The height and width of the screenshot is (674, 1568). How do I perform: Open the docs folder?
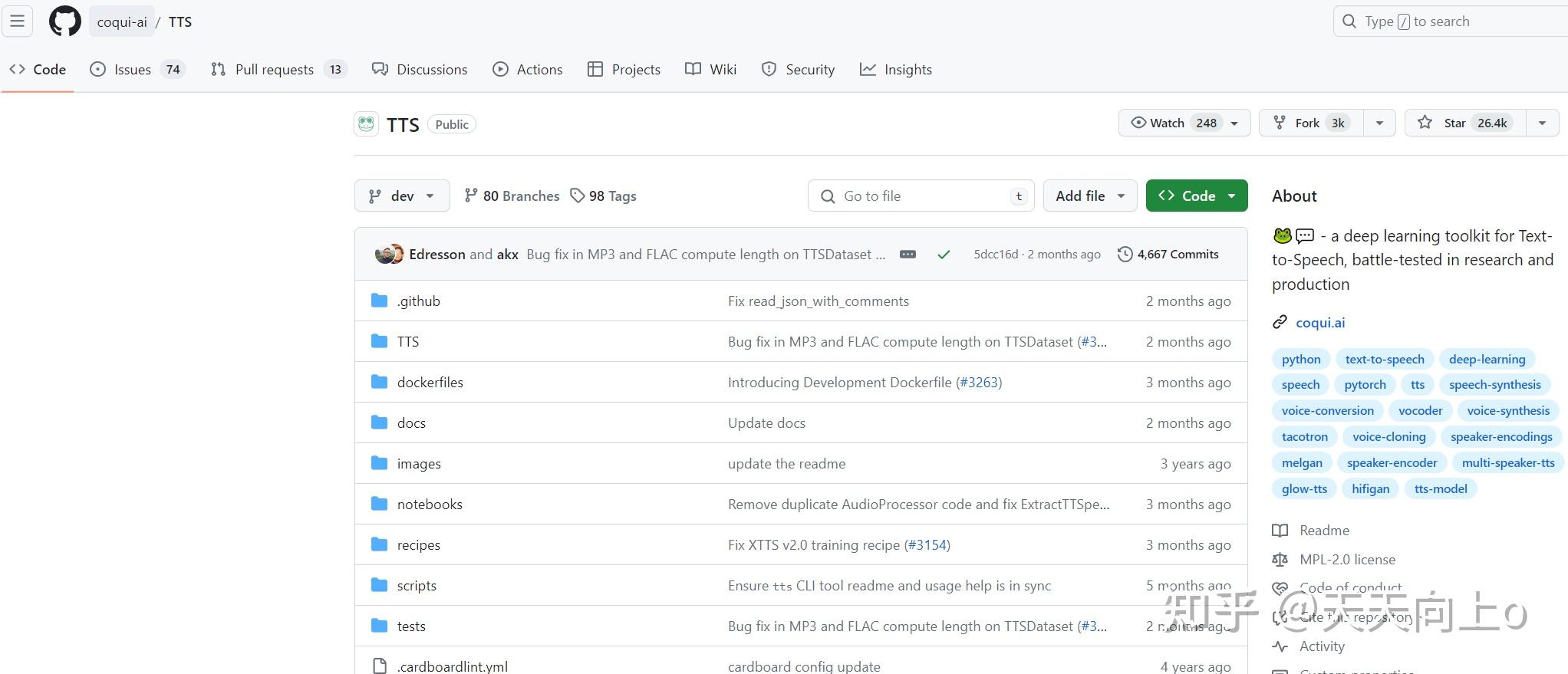(411, 423)
